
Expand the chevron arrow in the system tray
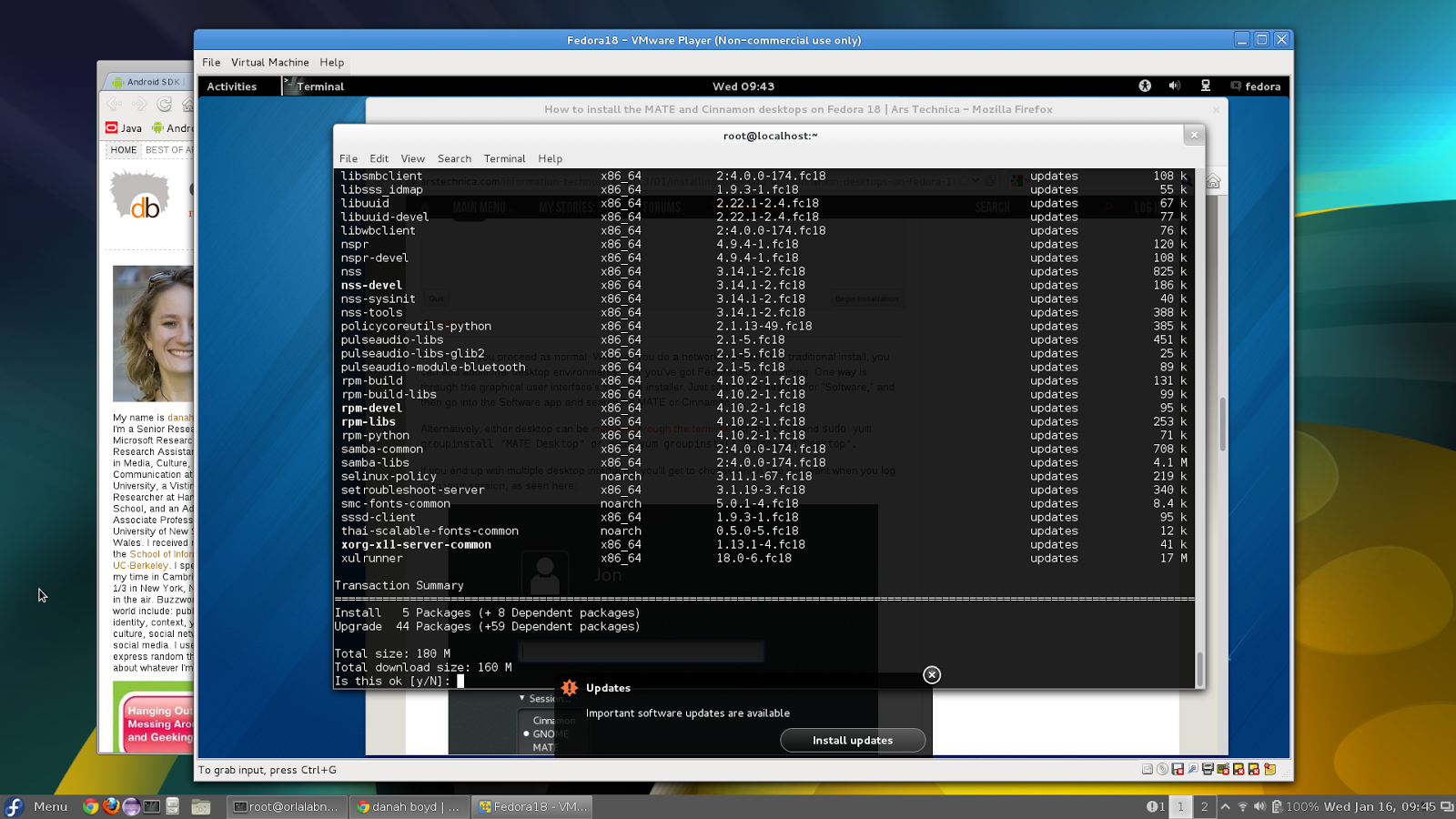coord(1226,806)
